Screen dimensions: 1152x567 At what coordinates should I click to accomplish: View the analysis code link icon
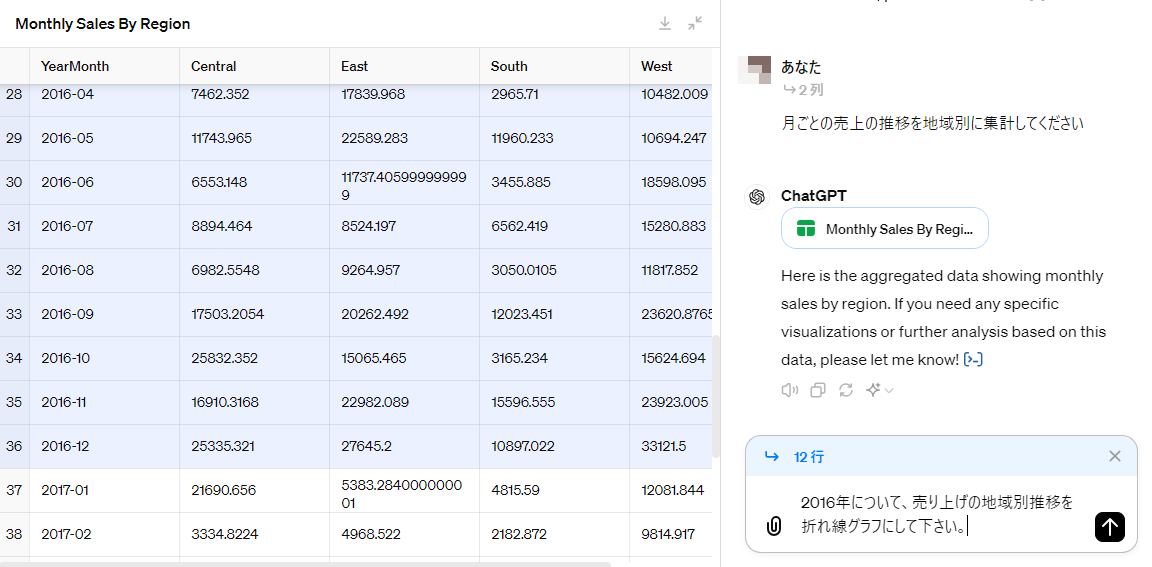pos(973,359)
